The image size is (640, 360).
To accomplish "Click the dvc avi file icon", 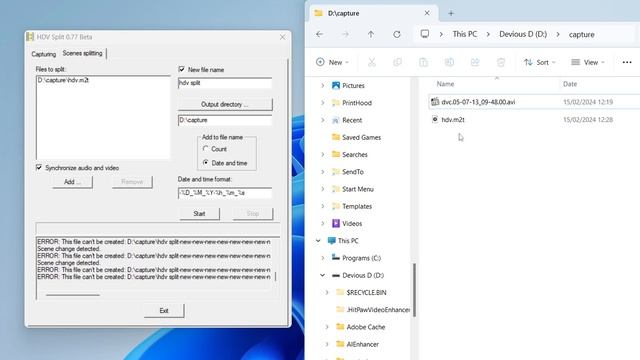I will 435,102.
